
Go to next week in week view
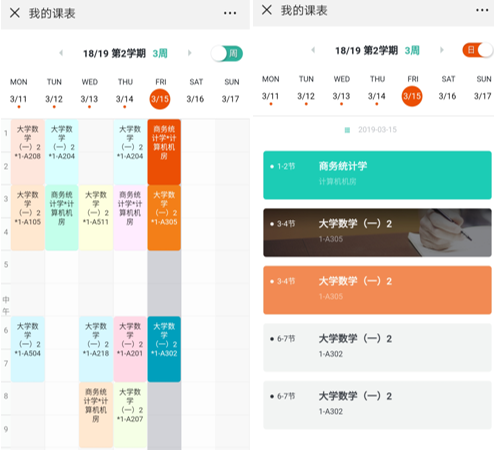pos(189,53)
